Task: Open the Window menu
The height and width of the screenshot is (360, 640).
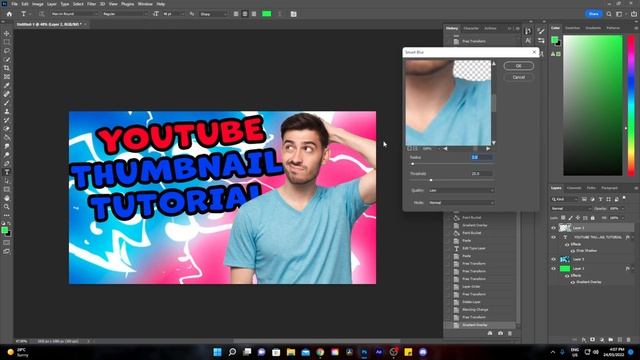Action: pos(145,4)
